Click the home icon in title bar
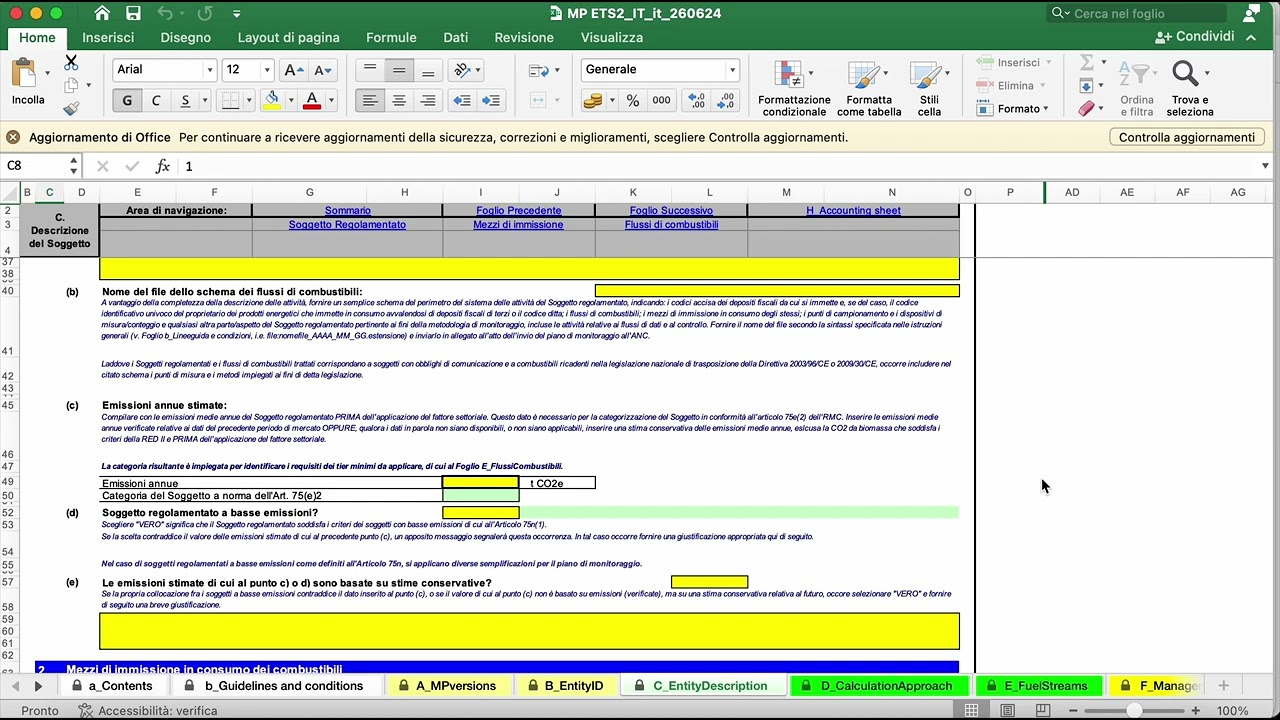The height and width of the screenshot is (720, 1280). [x=102, y=14]
